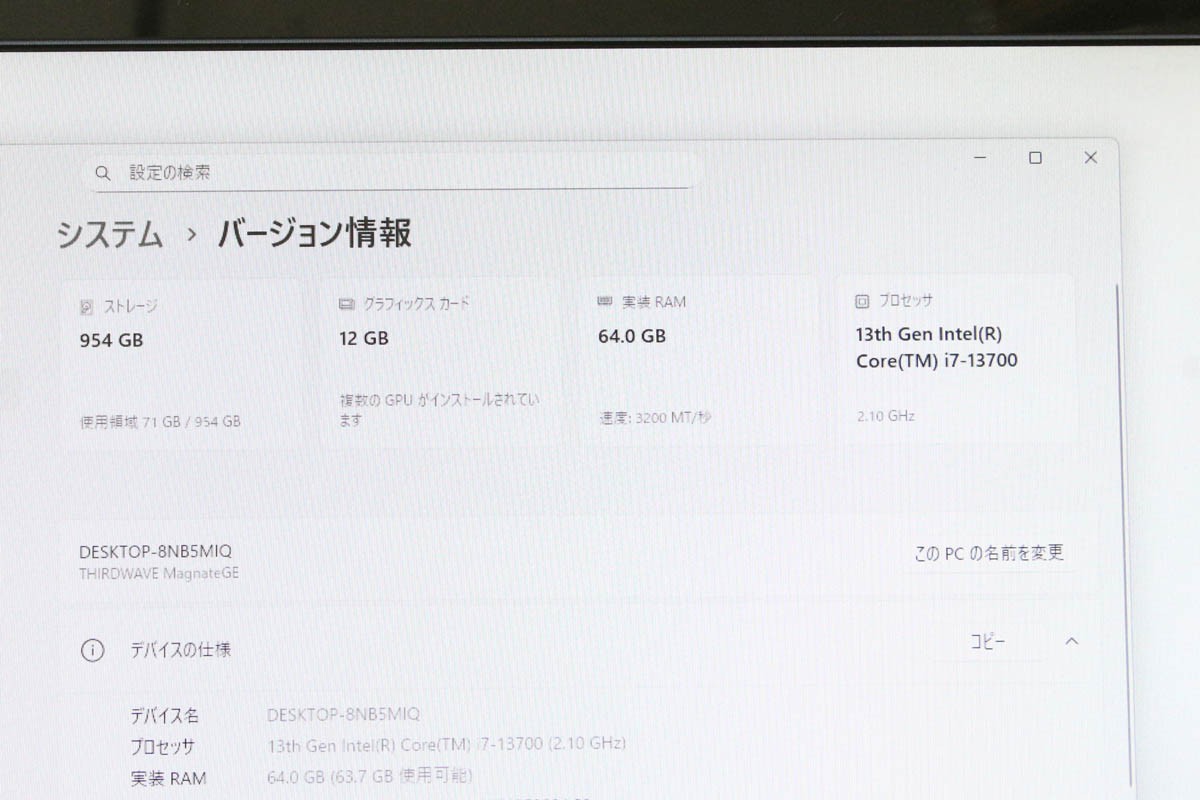Image resolution: width=1200 pixels, height=800 pixels.
Task: Minimize the Settings window
Action: [x=981, y=157]
